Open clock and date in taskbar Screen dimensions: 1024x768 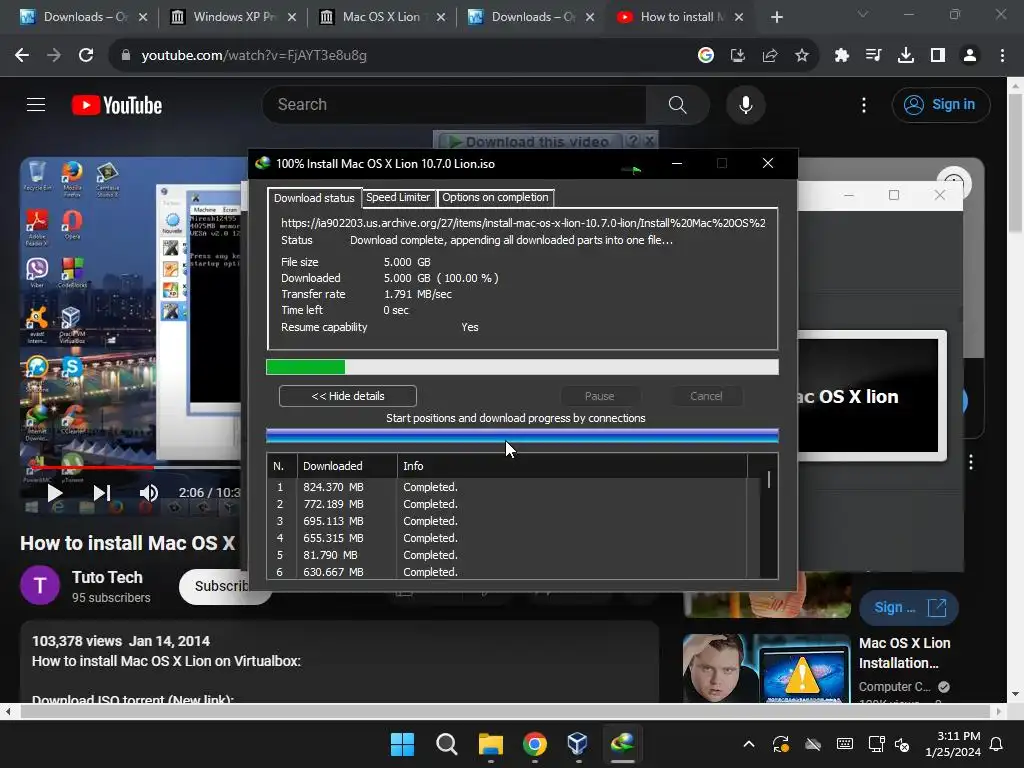[x=953, y=744]
